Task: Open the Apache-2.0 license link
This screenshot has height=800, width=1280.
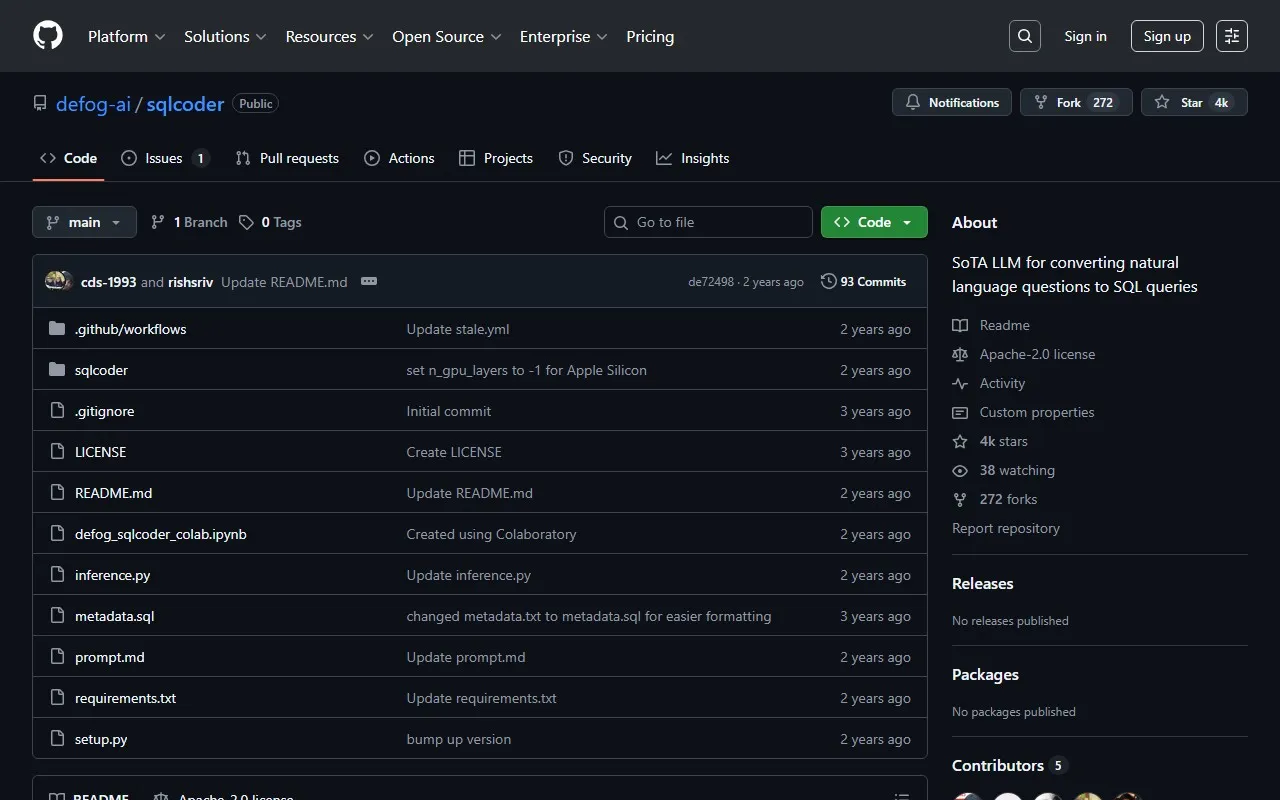Action: coord(1037,354)
